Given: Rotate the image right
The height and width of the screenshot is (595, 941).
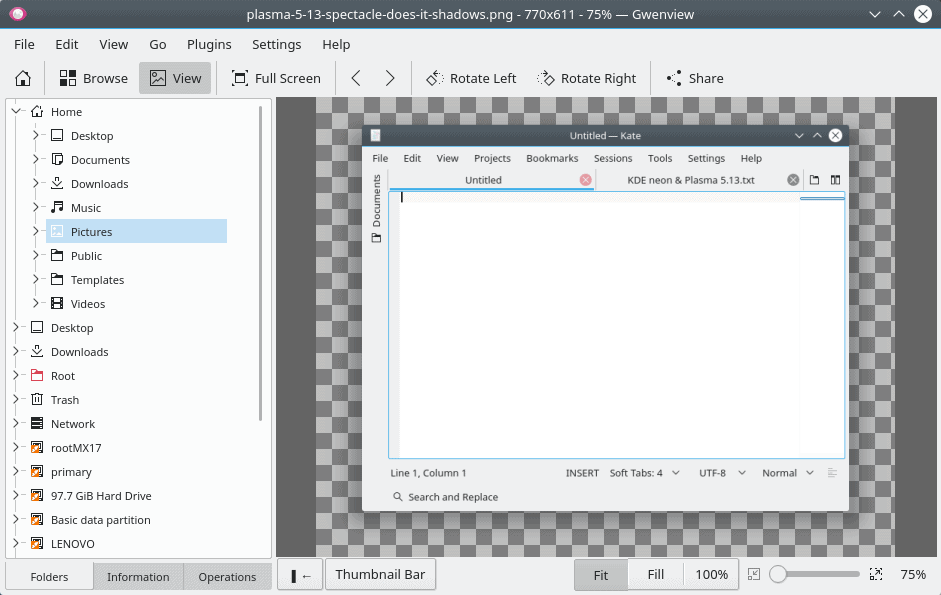Looking at the screenshot, I should click(586, 78).
